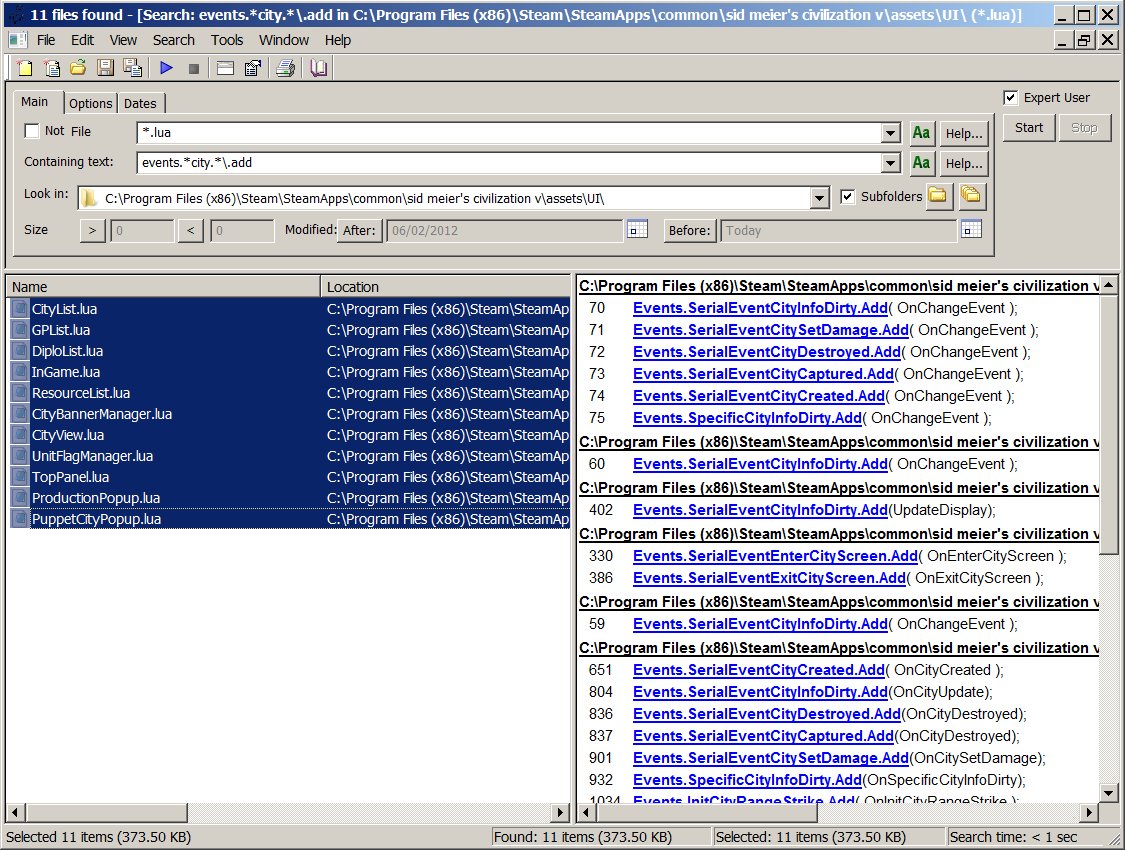Viewport: 1125px width, 850px height.
Task: Start search with blue play icon
Action: click(x=166, y=68)
